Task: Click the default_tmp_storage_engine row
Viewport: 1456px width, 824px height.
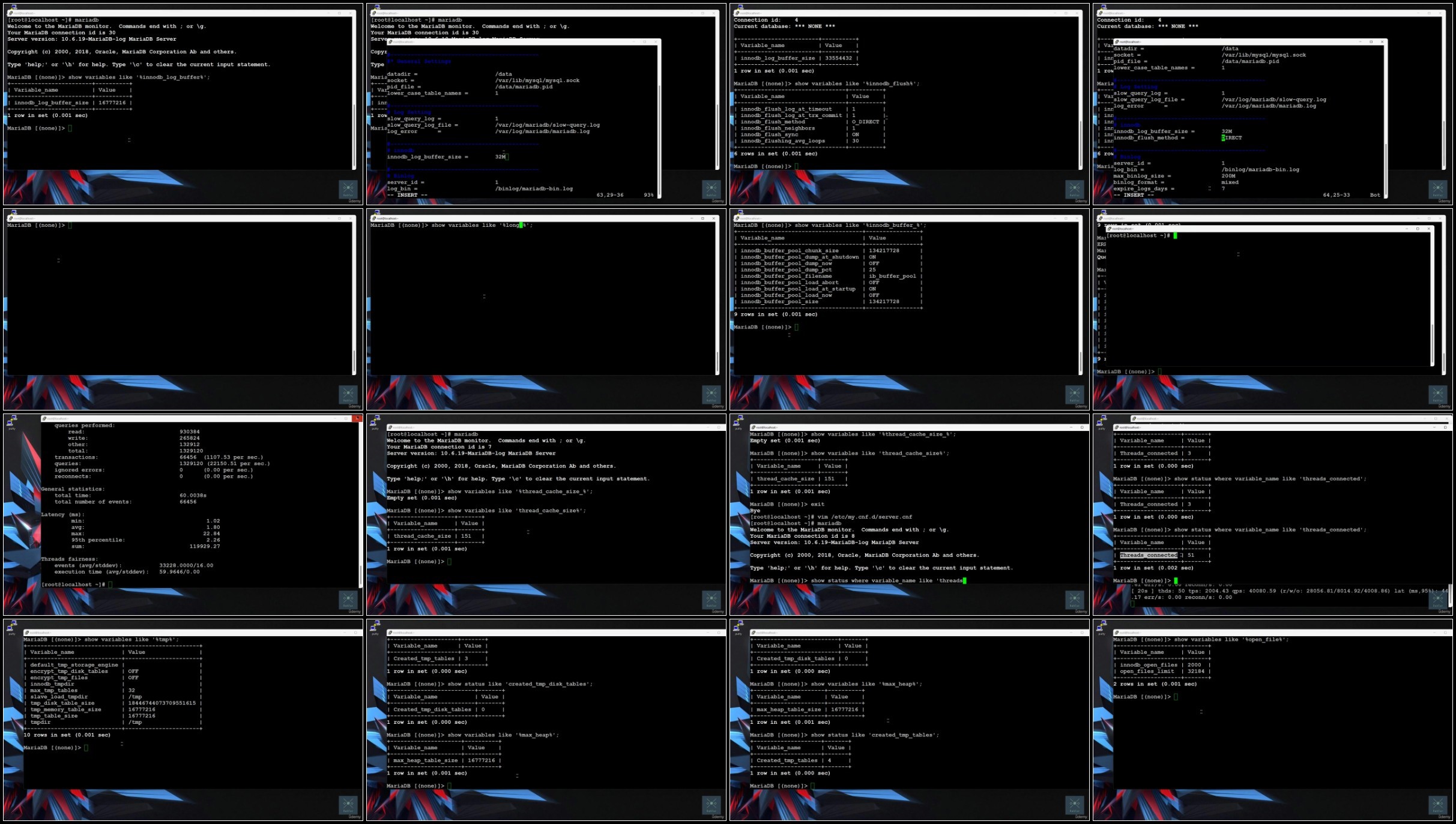Action: pyautogui.click(x=113, y=665)
